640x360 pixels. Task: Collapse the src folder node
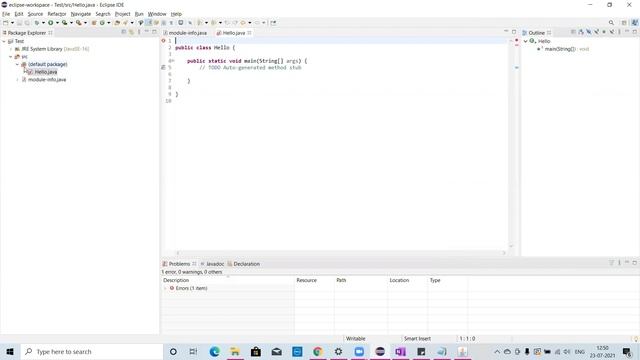point(11,57)
